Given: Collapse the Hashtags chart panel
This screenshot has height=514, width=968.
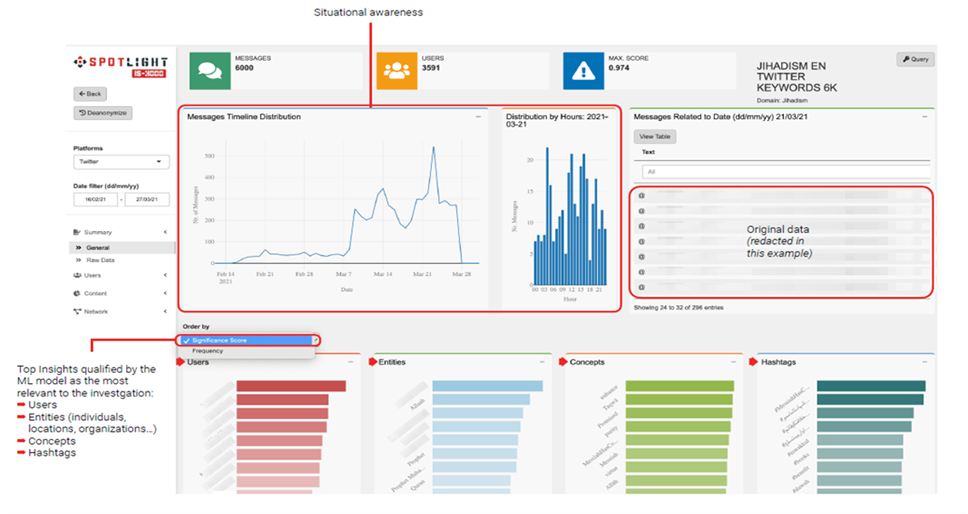Looking at the screenshot, I should (x=925, y=362).
